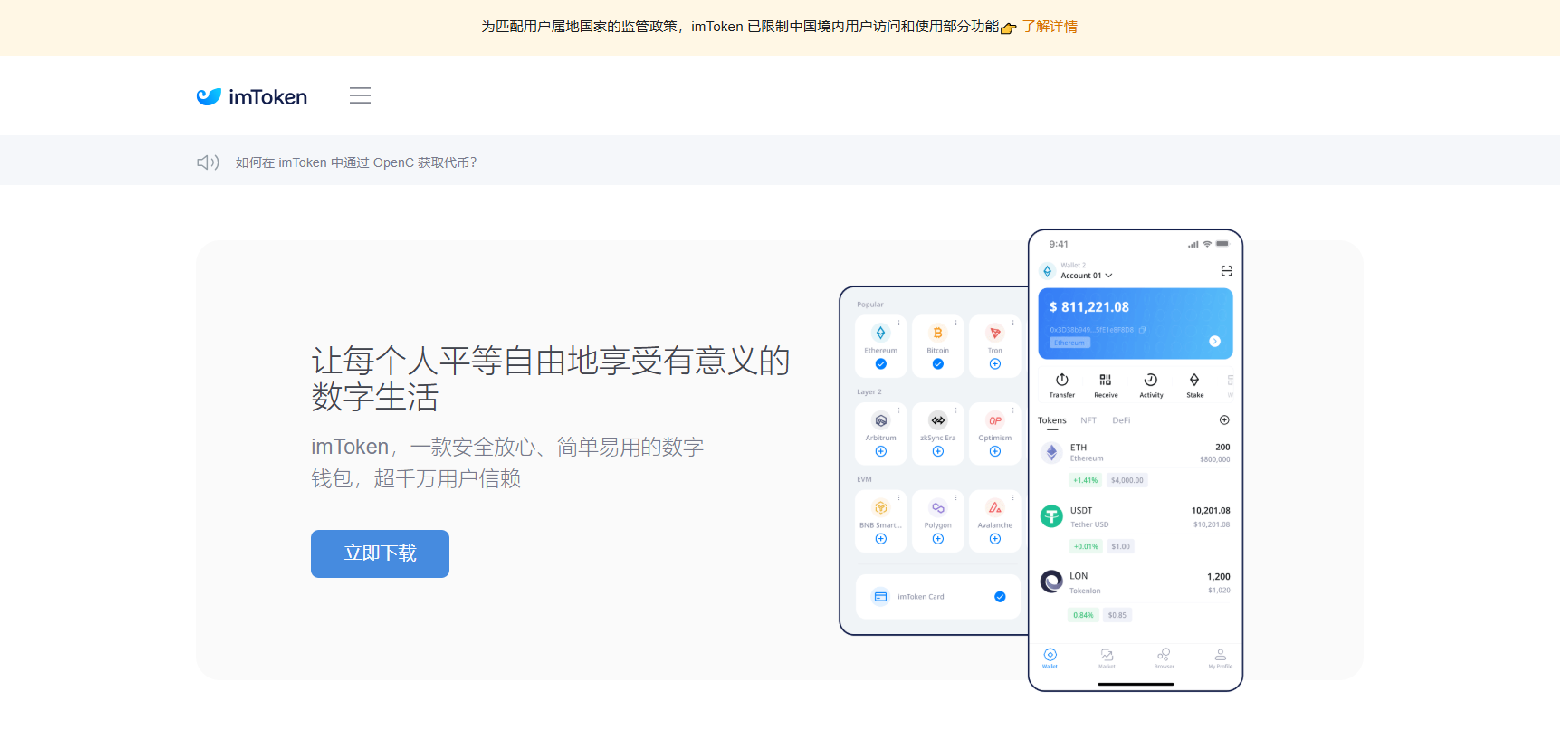Click the $ 811,221.08 balance
This screenshot has width=1560, height=733.
1089,307
